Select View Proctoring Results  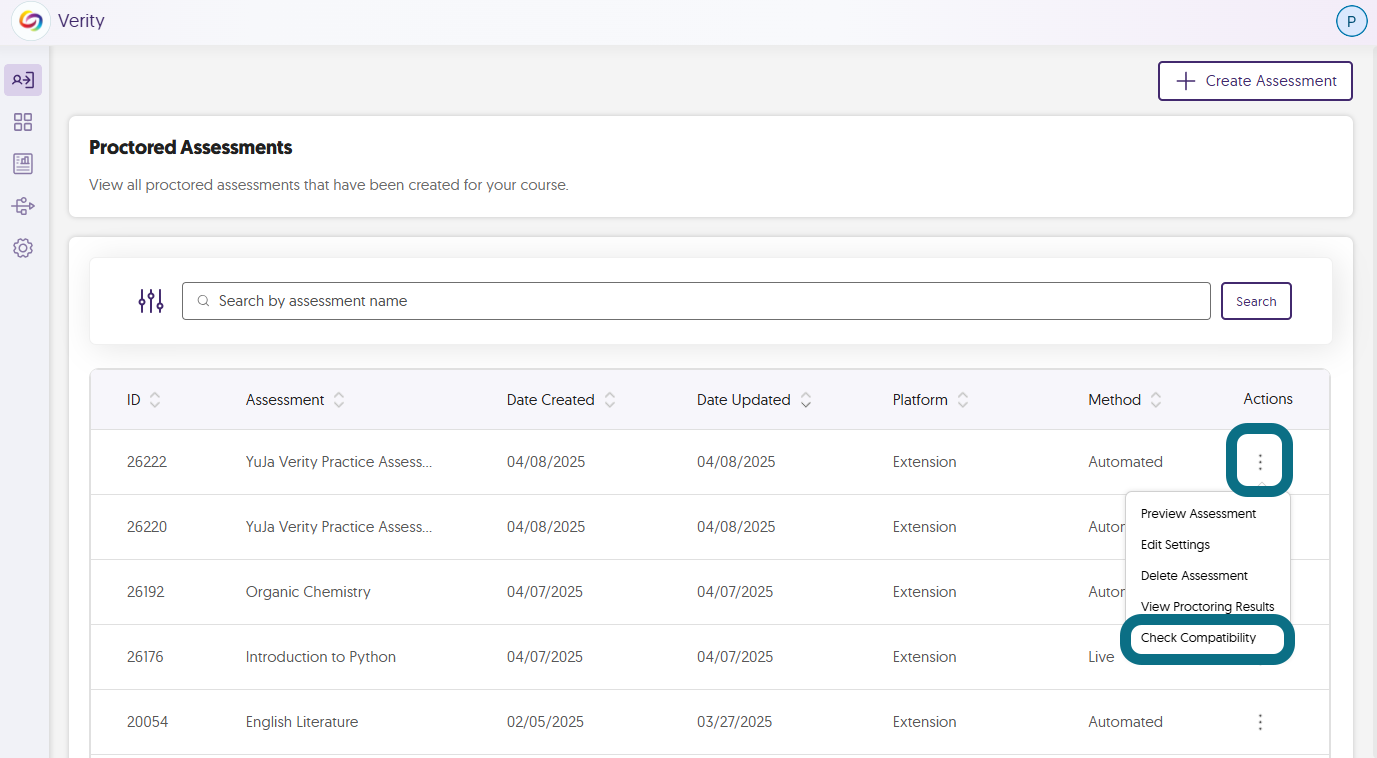point(1207,607)
